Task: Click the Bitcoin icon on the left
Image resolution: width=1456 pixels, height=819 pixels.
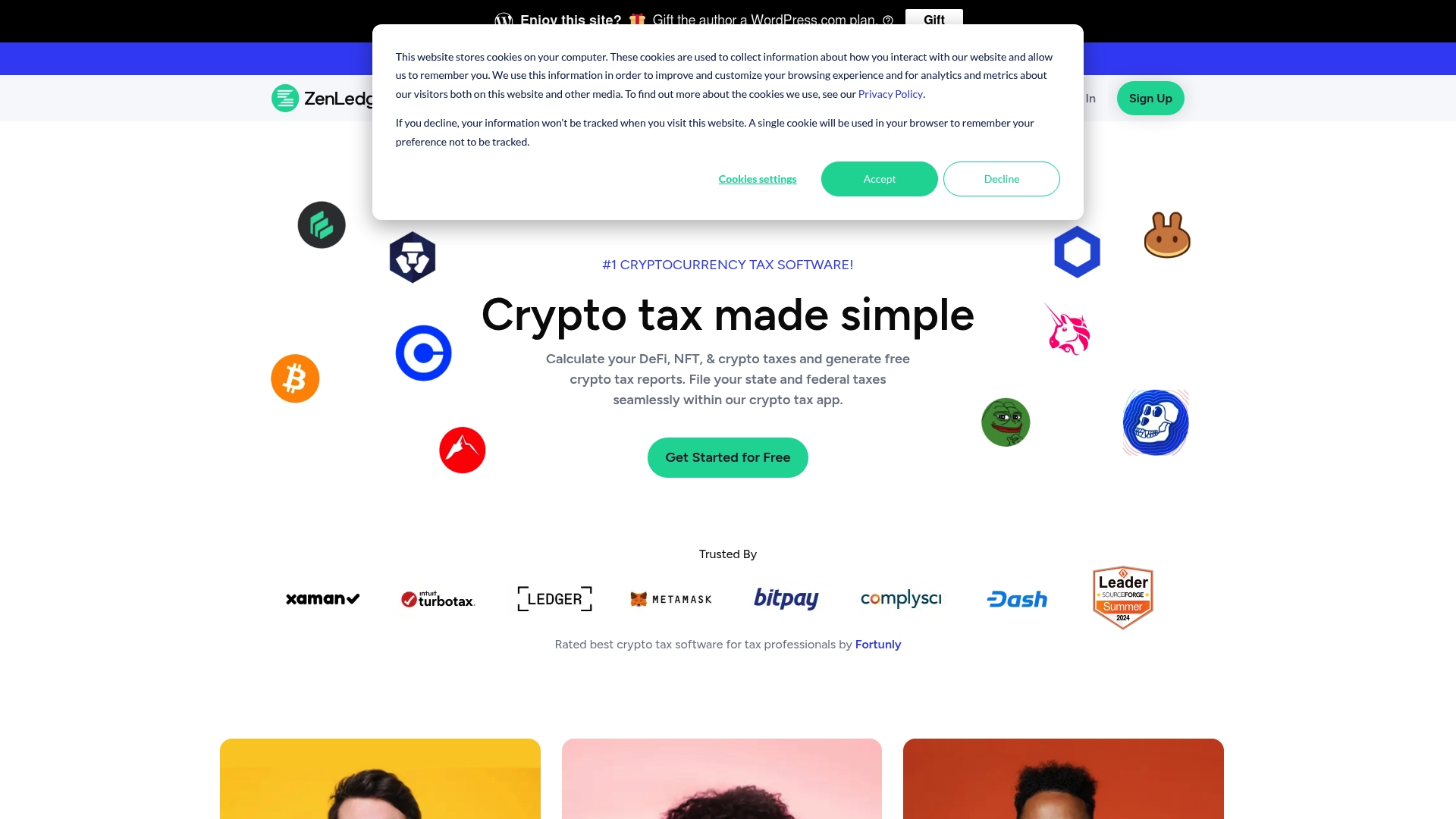Action: pos(295,378)
